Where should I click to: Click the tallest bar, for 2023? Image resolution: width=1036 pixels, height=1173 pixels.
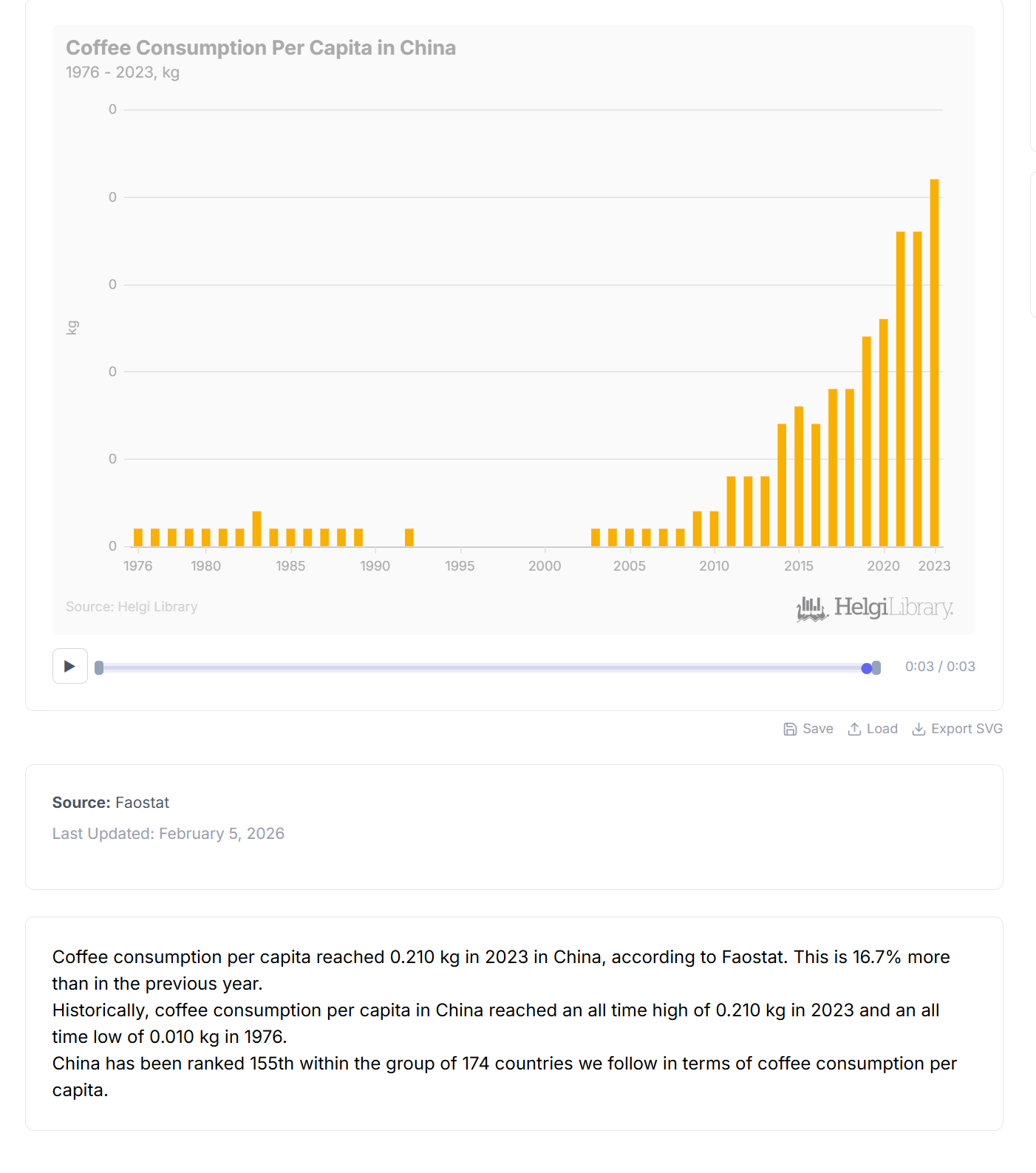934,362
